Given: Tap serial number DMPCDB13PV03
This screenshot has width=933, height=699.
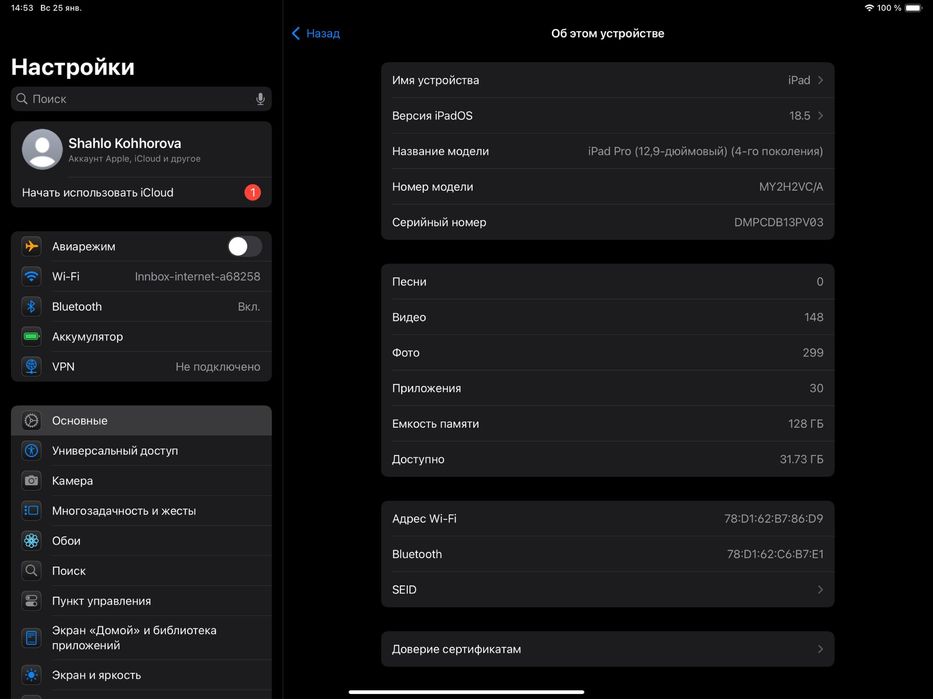Looking at the screenshot, I should click(778, 222).
